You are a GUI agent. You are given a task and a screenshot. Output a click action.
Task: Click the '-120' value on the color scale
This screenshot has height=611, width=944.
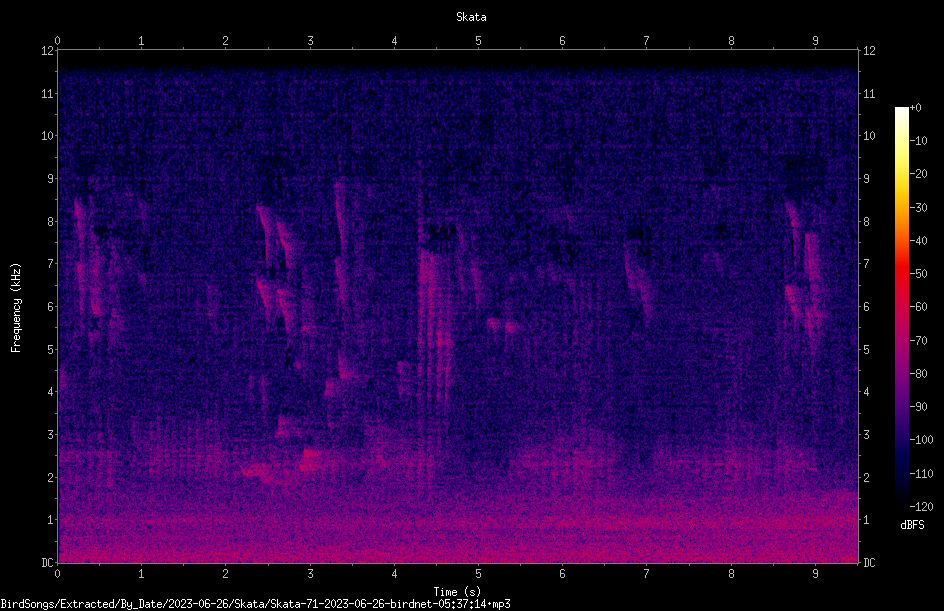click(921, 507)
